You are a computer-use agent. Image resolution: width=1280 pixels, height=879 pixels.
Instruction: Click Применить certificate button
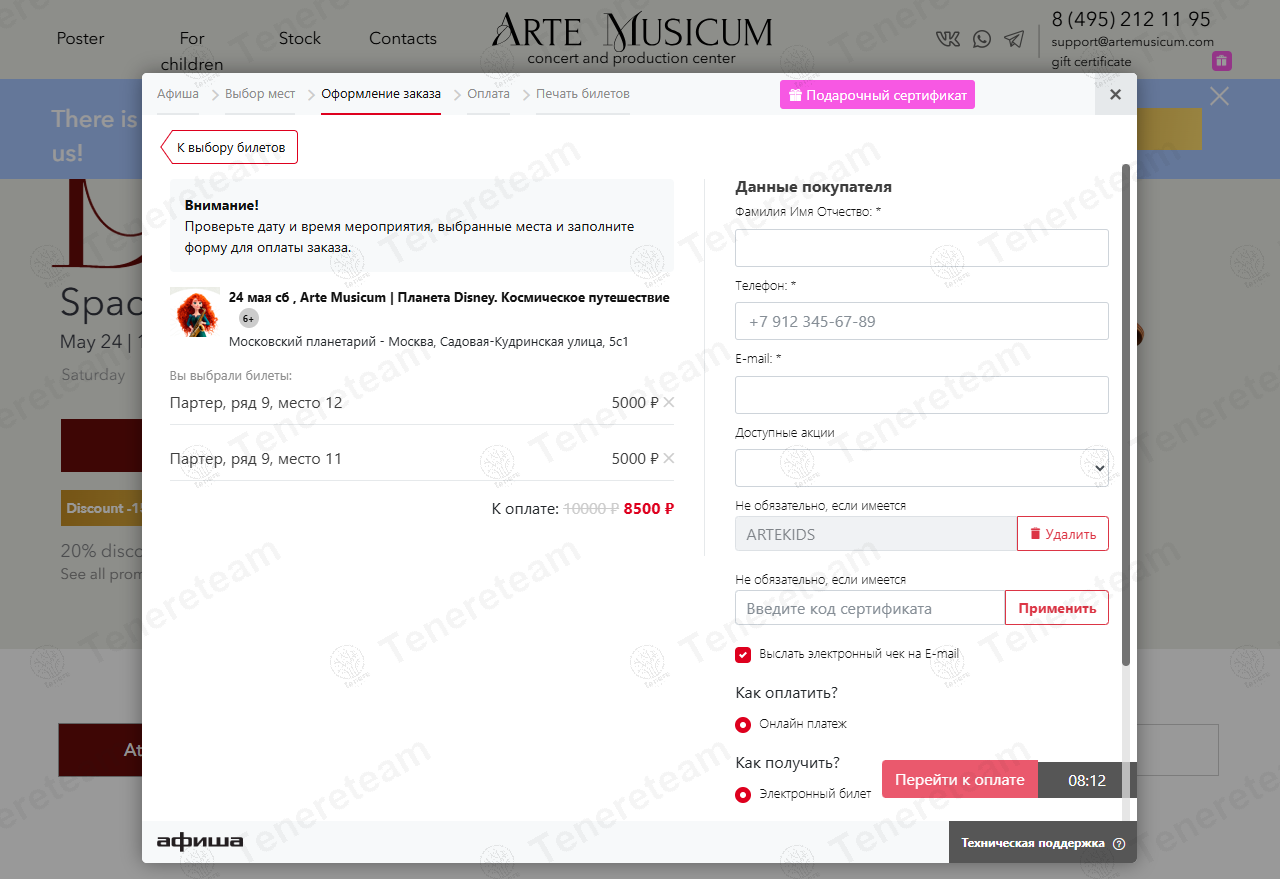1057,608
